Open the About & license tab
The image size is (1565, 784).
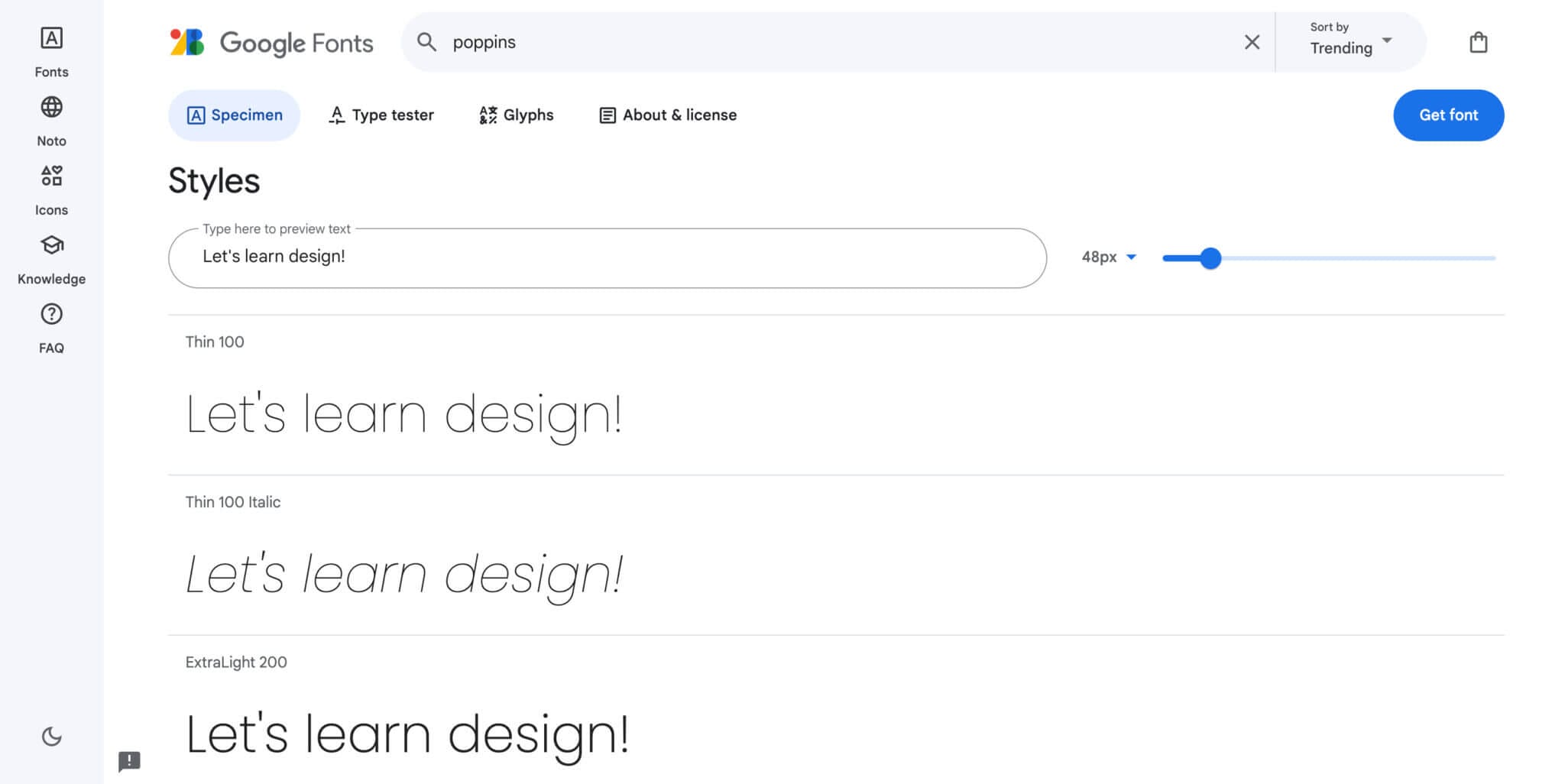(x=668, y=115)
